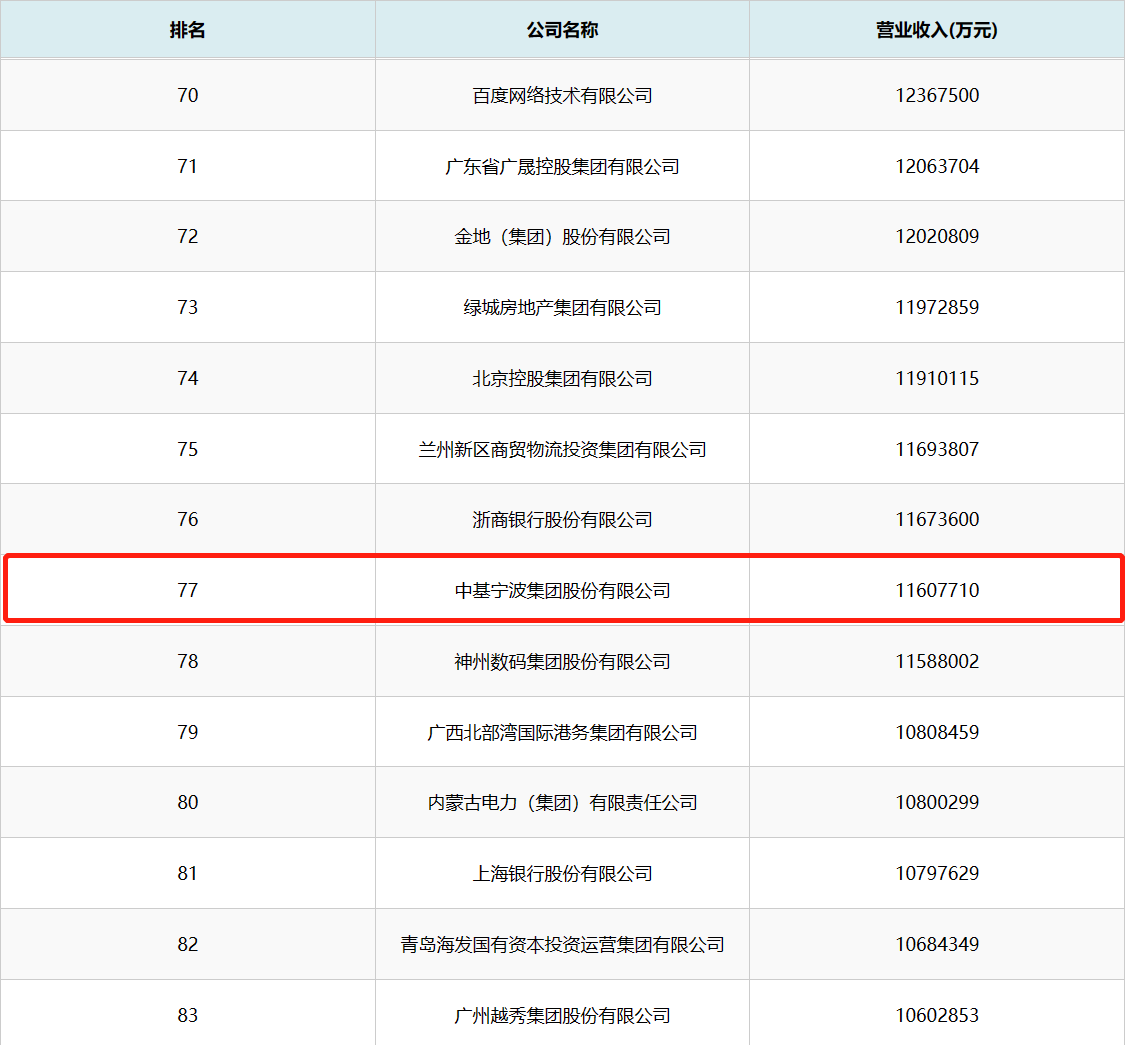Click 浙商银行股份有限公司 cell
Viewport: 1127px width, 1045px height.
pyautogui.click(x=562, y=520)
